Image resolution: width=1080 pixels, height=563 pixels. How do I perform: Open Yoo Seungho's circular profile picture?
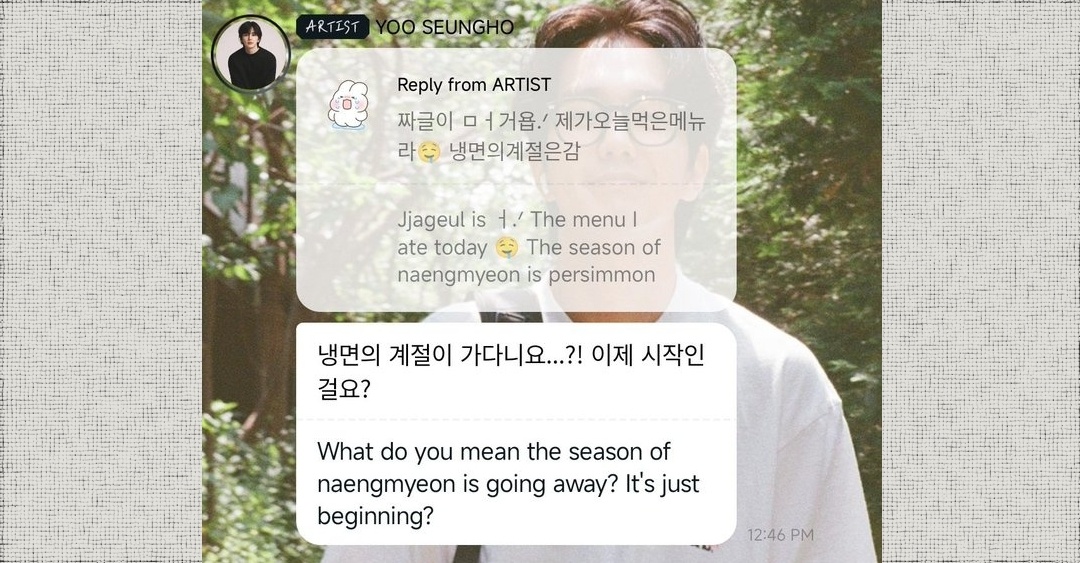pos(251,54)
